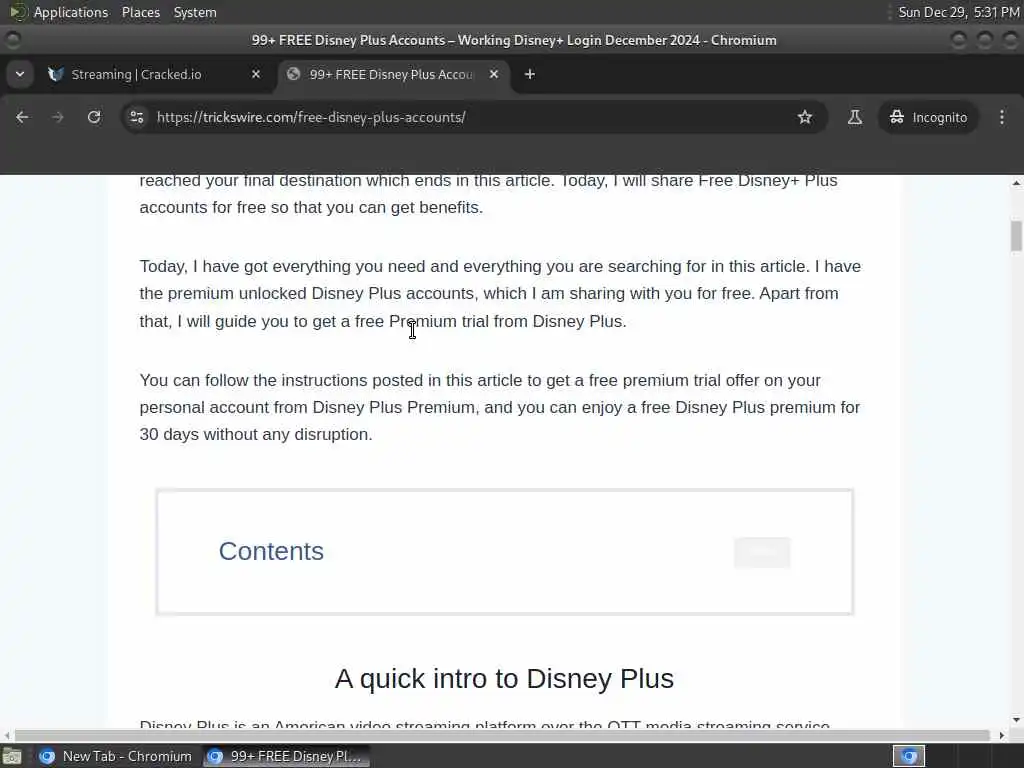Click the scroll up arrow on vertical scrollbar
Image resolution: width=1024 pixels, height=768 pixels.
click(1016, 184)
